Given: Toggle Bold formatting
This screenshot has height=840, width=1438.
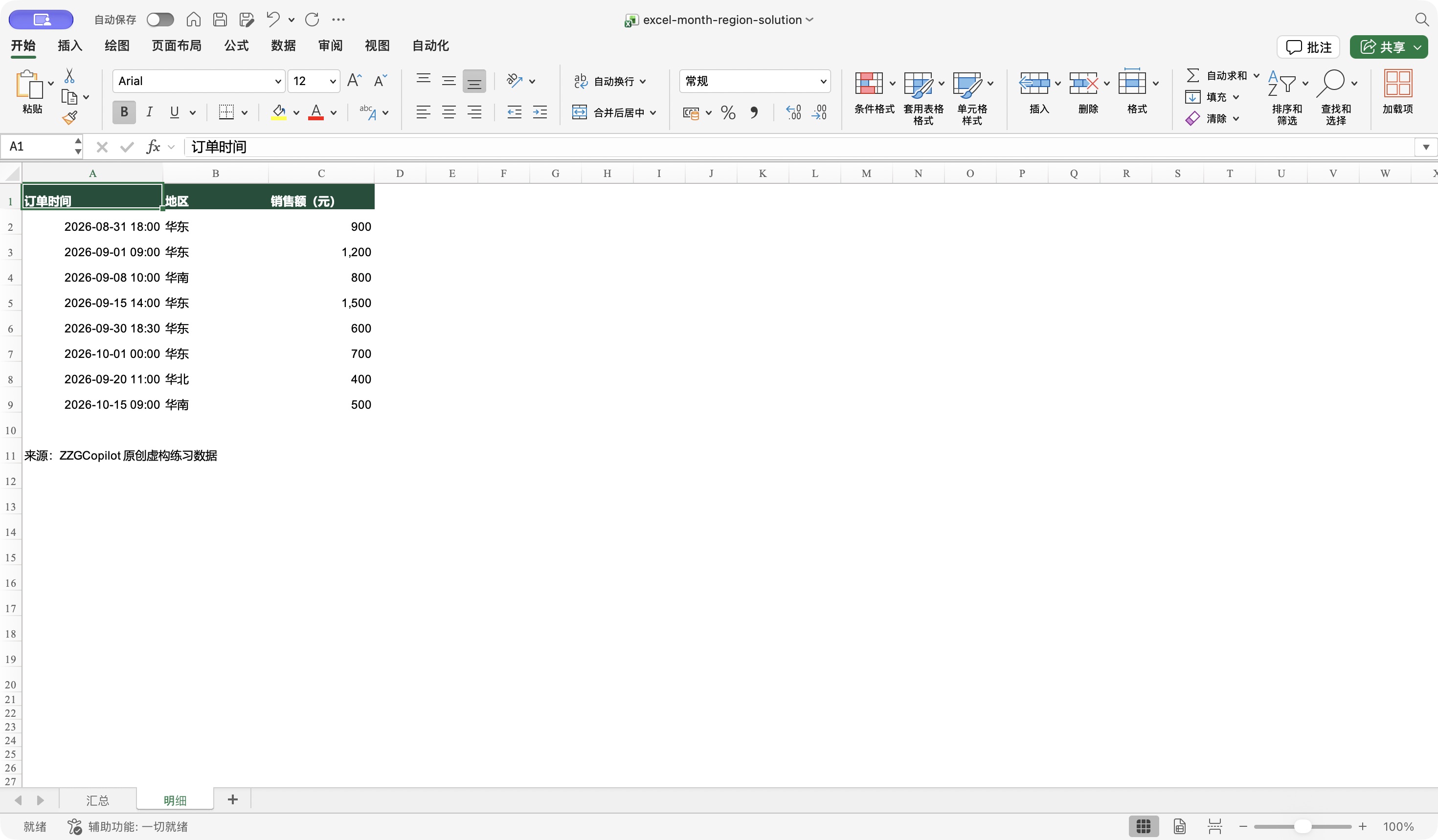Looking at the screenshot, I should (x=124, y=112).
